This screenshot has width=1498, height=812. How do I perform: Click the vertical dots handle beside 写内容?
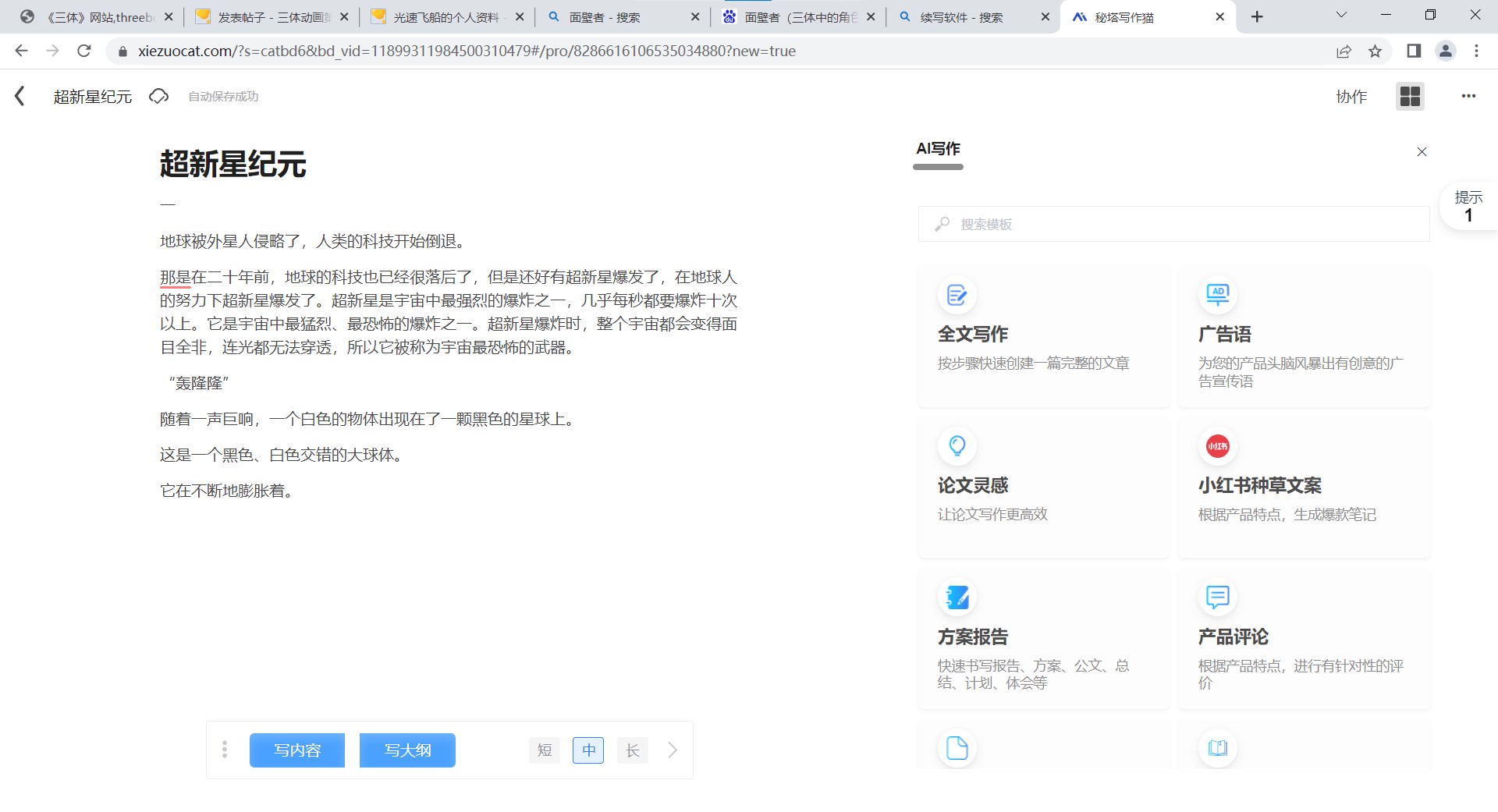(x=225, y=750)
